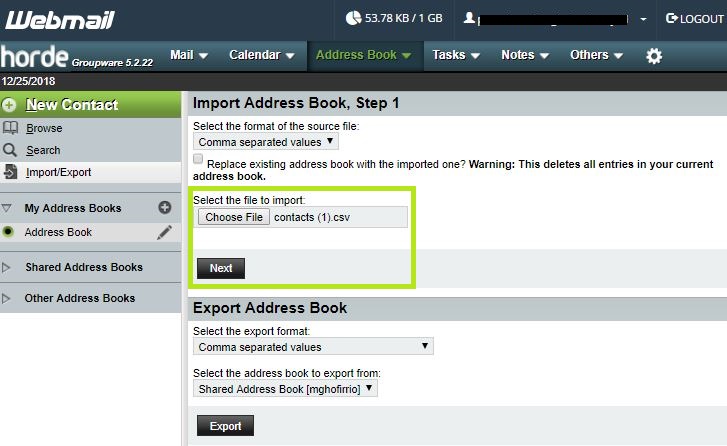Screen dimensions: 727x446
Task: Expand Other Address Books section
Action: (x=8, y=298)
